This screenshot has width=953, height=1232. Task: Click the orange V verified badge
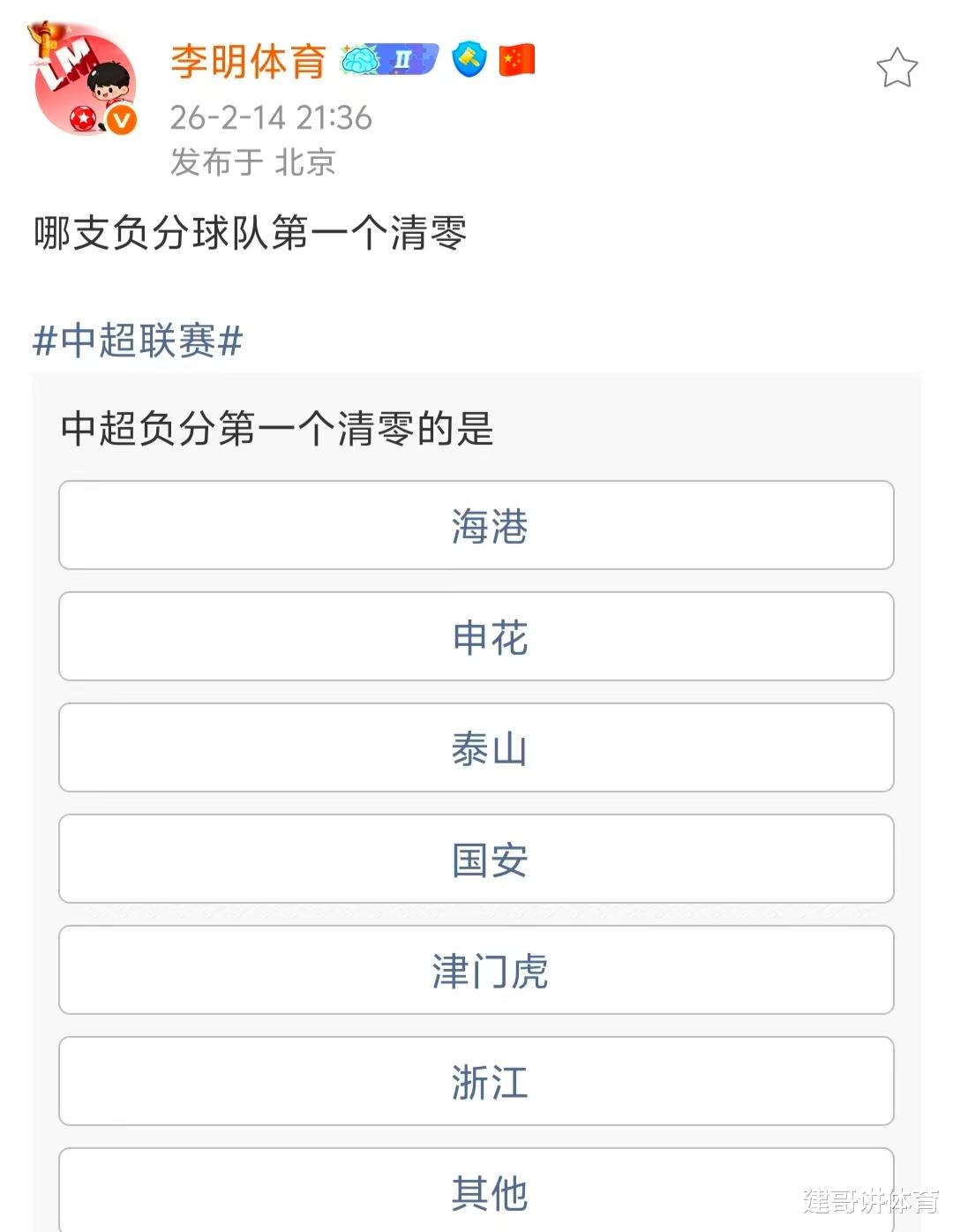[x=122, y=120]
